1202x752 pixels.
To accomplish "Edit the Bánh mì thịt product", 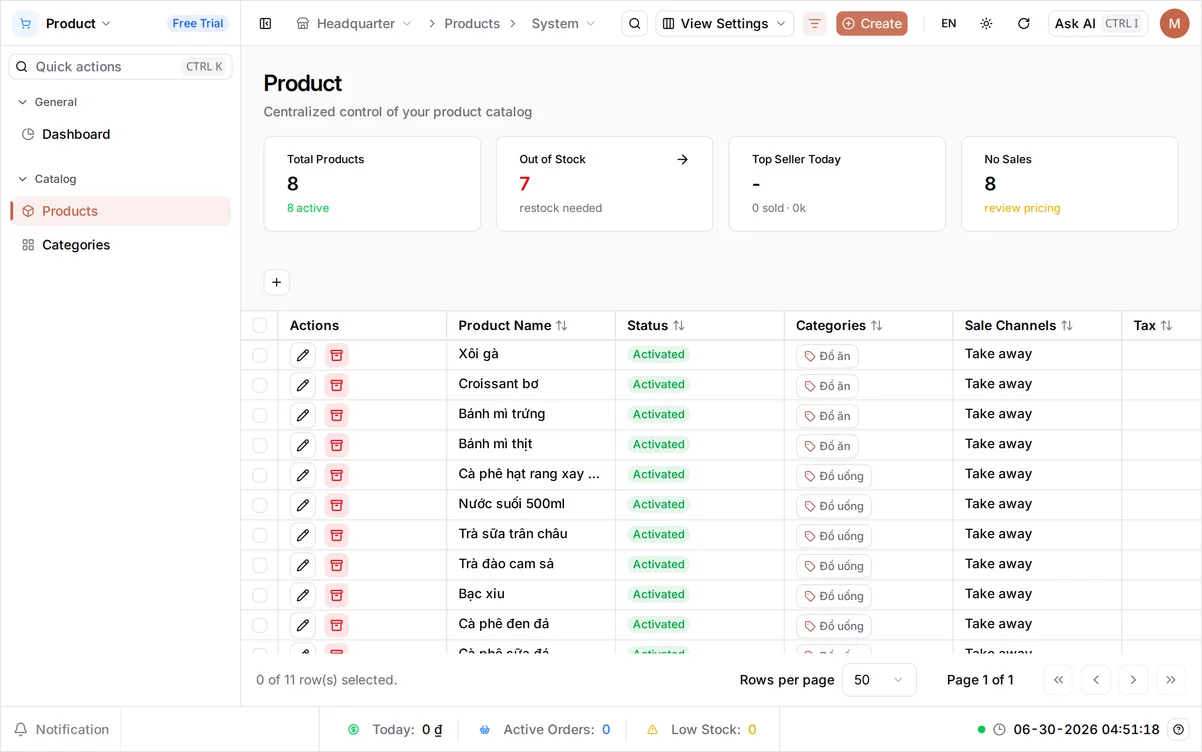I will click(x=303, y=445).
